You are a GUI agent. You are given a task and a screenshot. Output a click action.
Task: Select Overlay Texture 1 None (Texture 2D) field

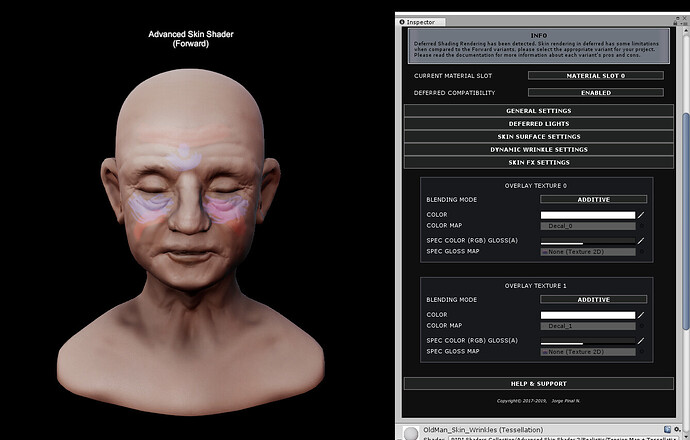(x=588, y=352)
